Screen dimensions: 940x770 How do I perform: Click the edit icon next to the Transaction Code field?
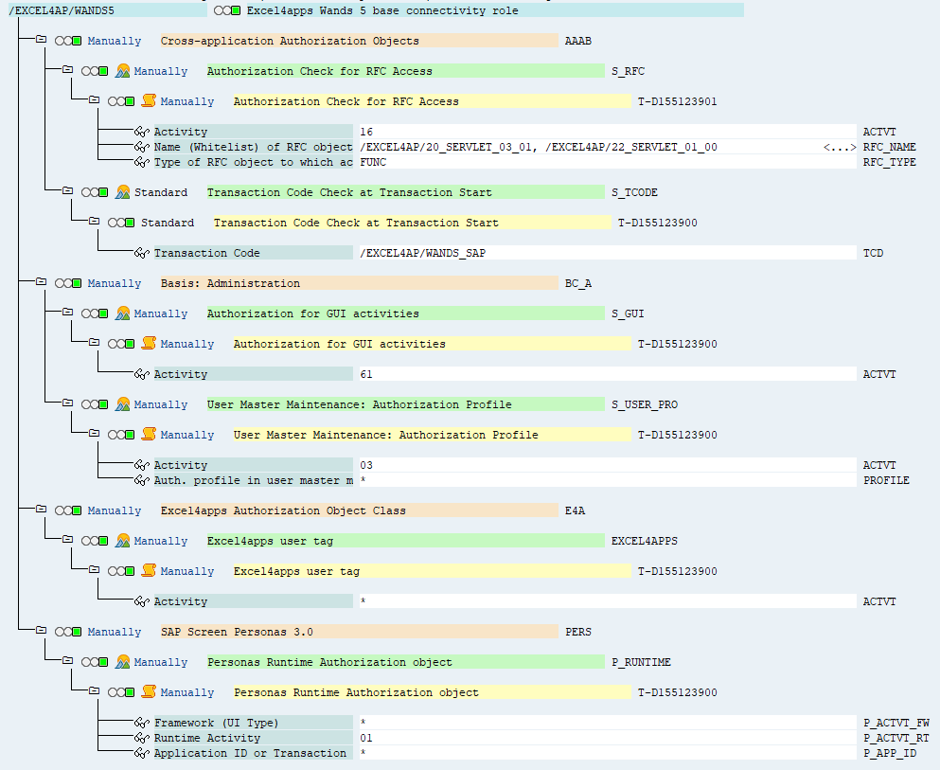pos(141,252)
